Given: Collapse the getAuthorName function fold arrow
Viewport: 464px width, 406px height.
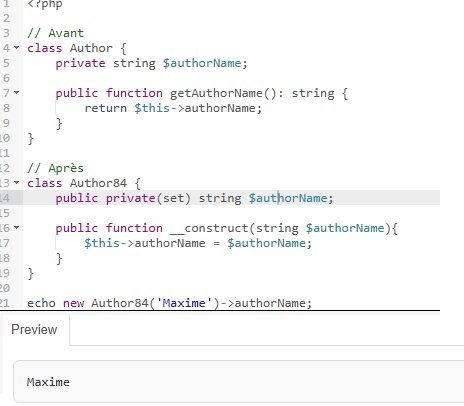Looking at the screenshot, I should 17,92.
